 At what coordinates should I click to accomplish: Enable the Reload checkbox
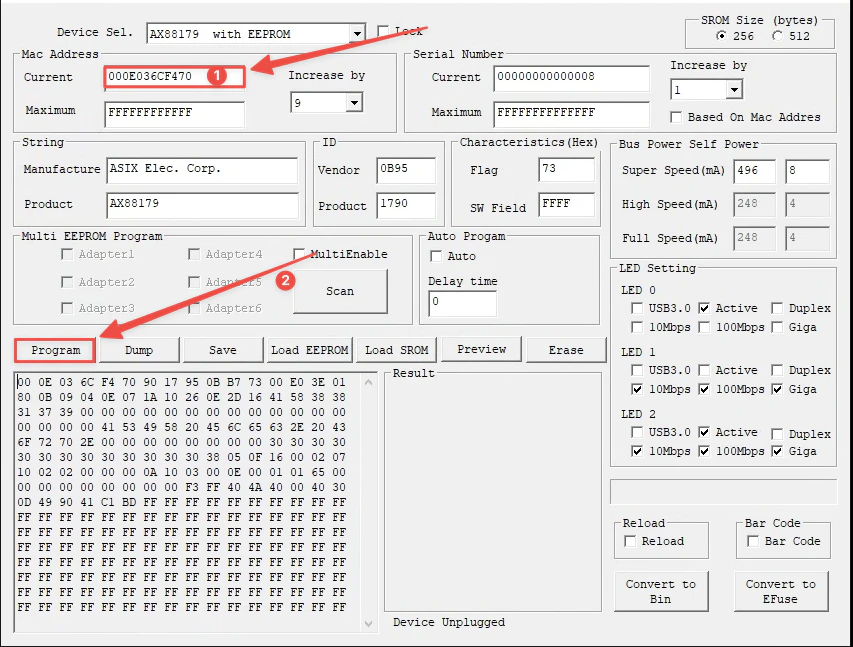pos(630,541)
